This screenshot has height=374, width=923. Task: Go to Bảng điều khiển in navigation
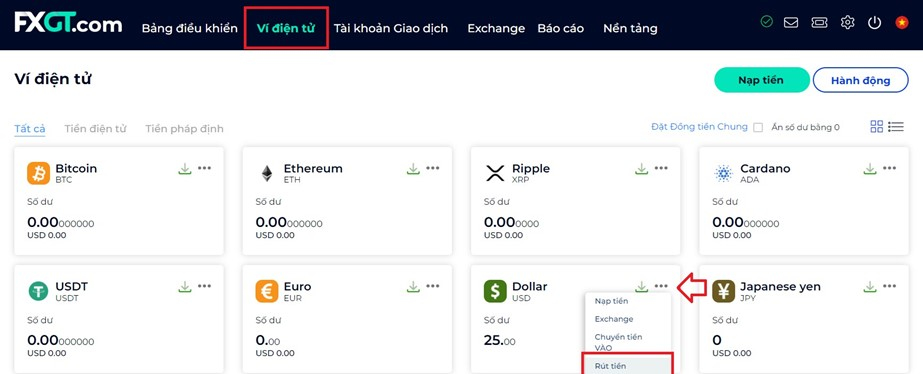click(x=190, y=28)
